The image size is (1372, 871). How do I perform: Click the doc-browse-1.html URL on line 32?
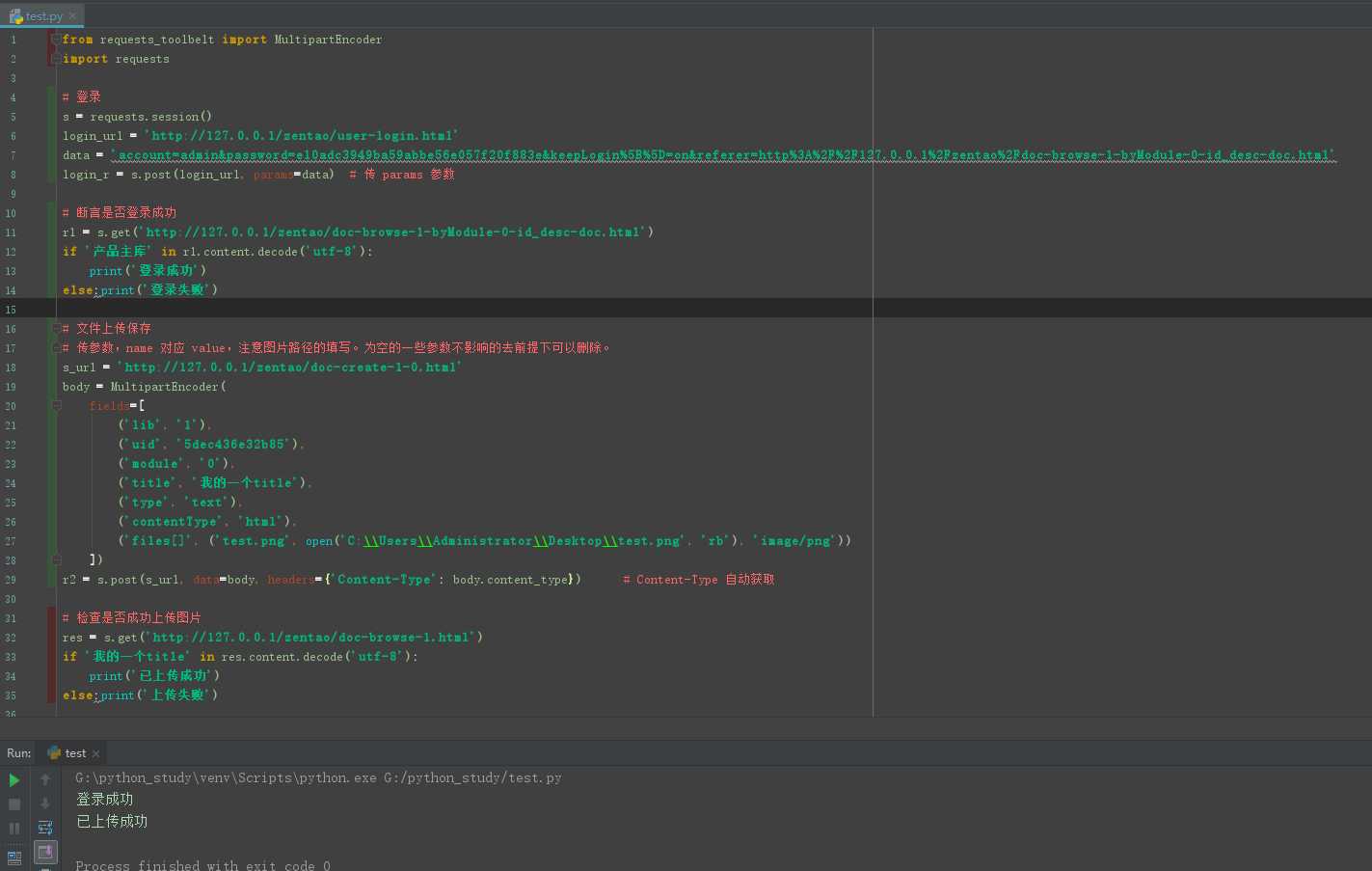coord(311,638)
